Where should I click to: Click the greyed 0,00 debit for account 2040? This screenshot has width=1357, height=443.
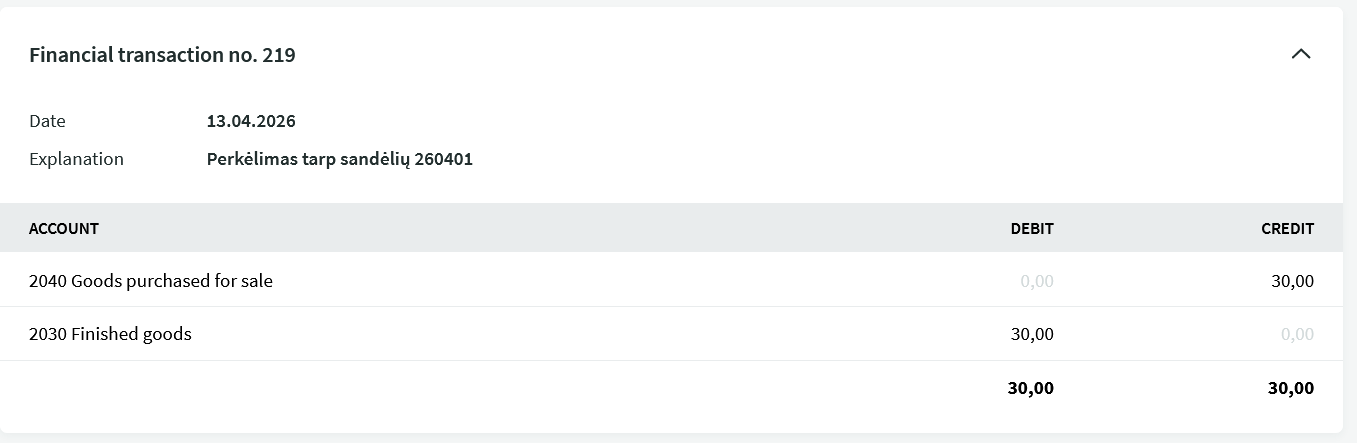(x=1036, y=281)
